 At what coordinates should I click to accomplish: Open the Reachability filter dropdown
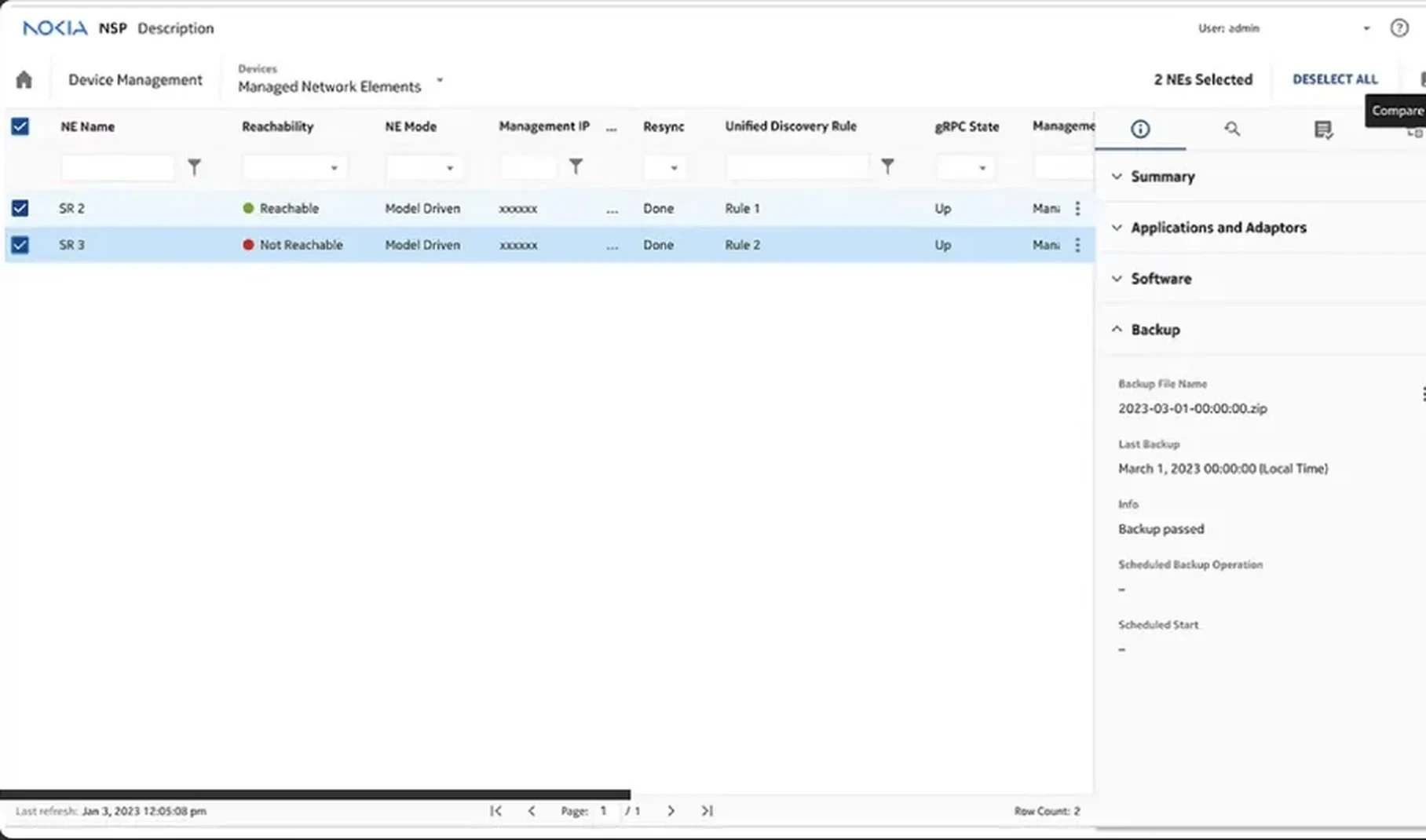point(295,167)
